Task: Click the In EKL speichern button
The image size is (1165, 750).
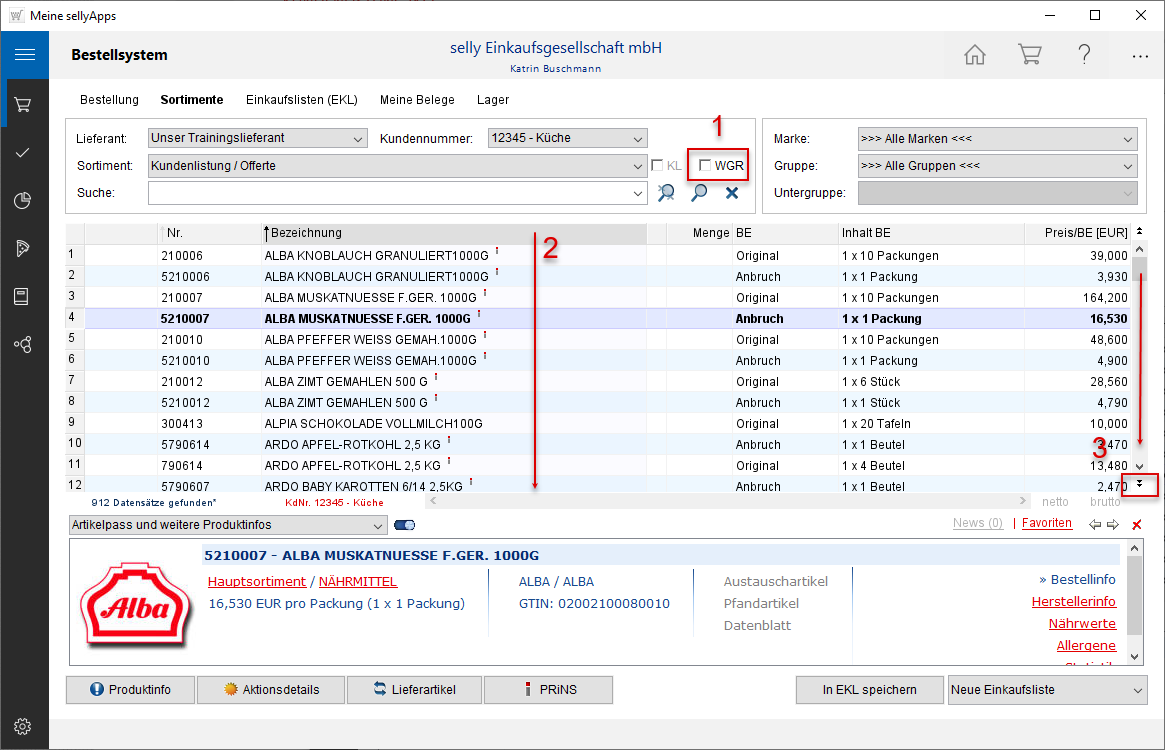Action: (x=869, y=690)
